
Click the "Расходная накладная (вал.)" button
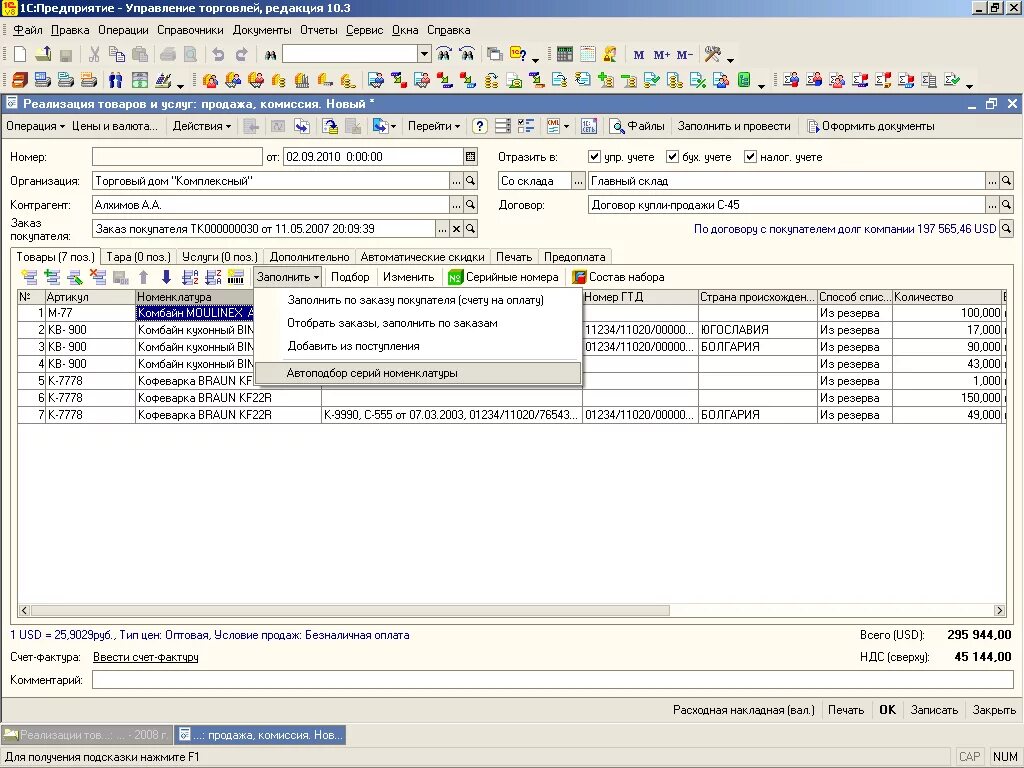click(744, 710)
